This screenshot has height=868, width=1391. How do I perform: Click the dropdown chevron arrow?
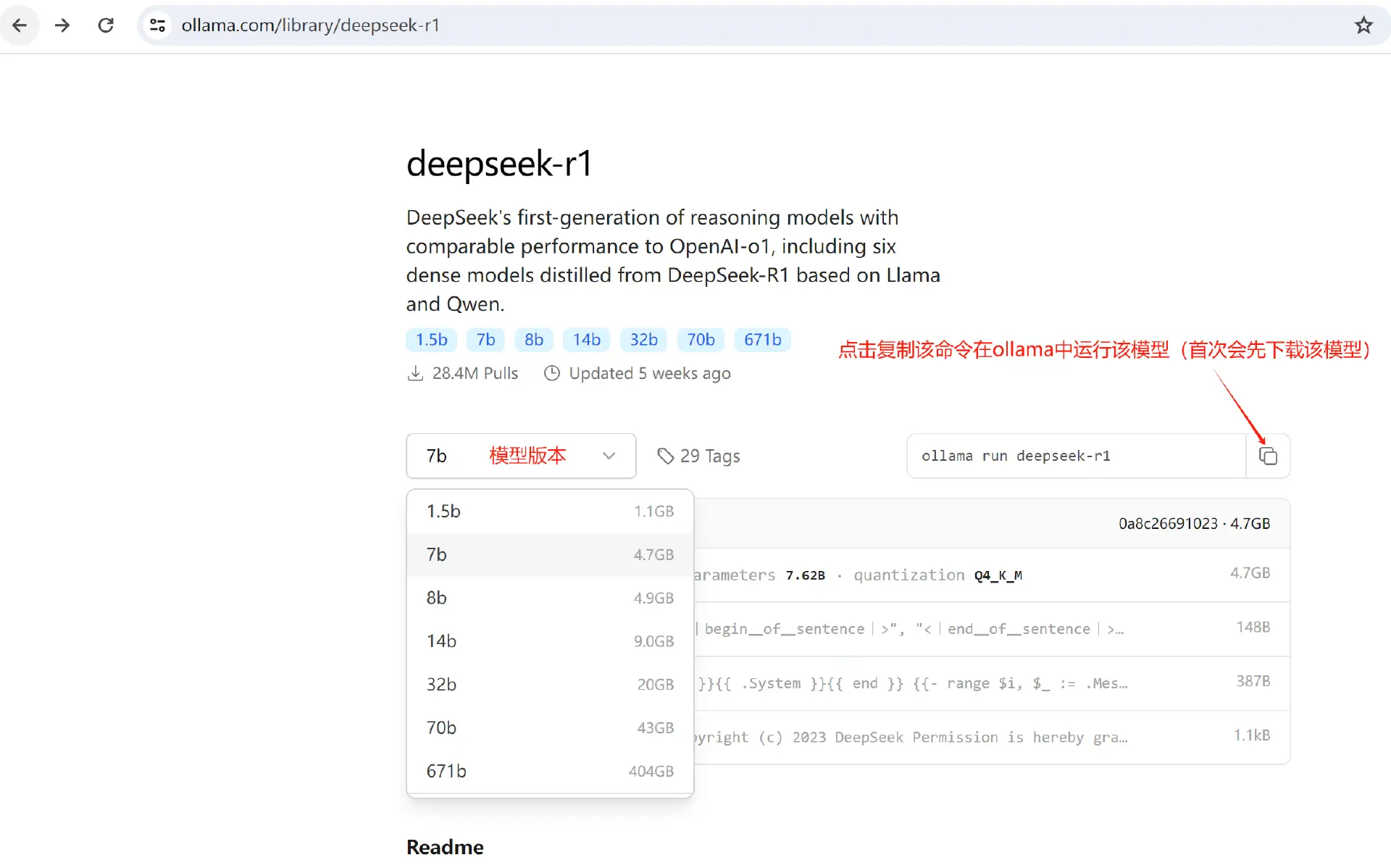point(609,456)
